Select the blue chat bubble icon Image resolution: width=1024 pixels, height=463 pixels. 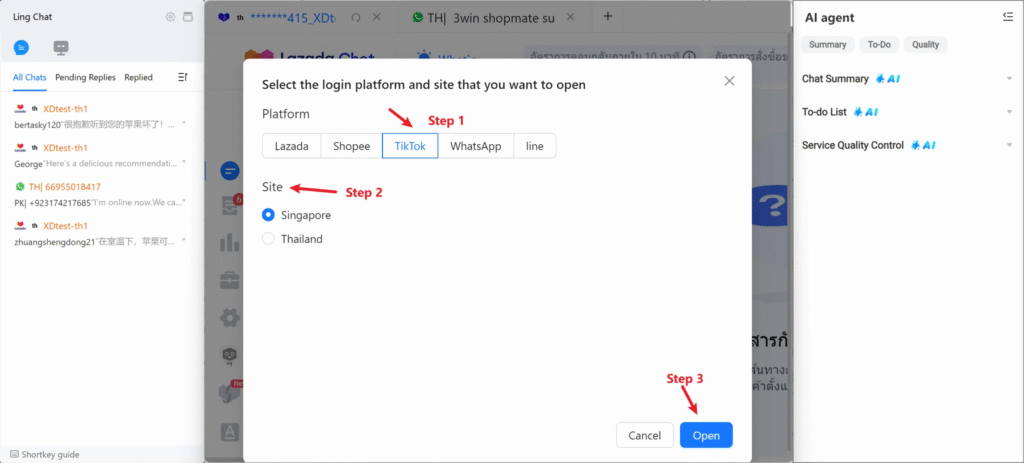click(22, 48)
